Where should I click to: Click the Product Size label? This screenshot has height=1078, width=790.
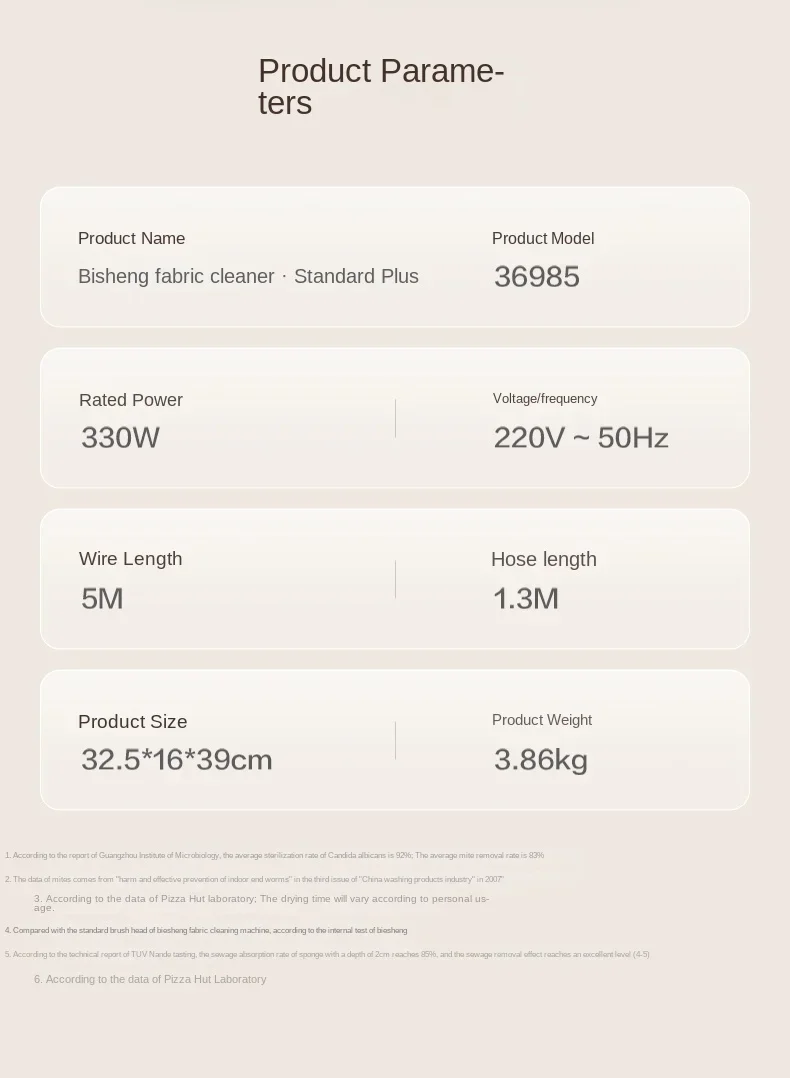(132, 721)
